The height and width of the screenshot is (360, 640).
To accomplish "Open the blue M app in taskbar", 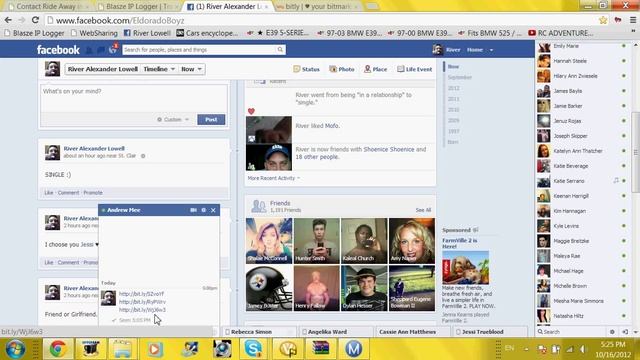I will pyautogui.click(x=353, y=349).
